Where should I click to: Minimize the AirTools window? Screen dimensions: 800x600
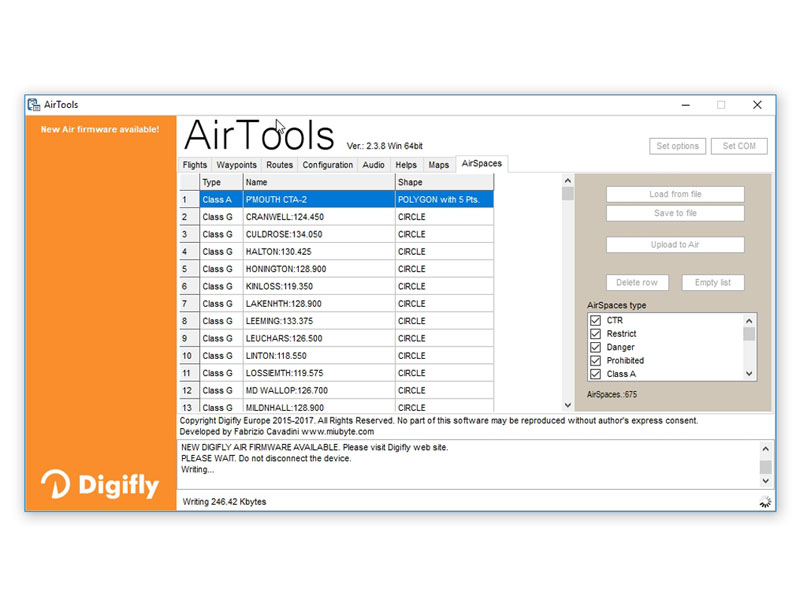[686, 105]
